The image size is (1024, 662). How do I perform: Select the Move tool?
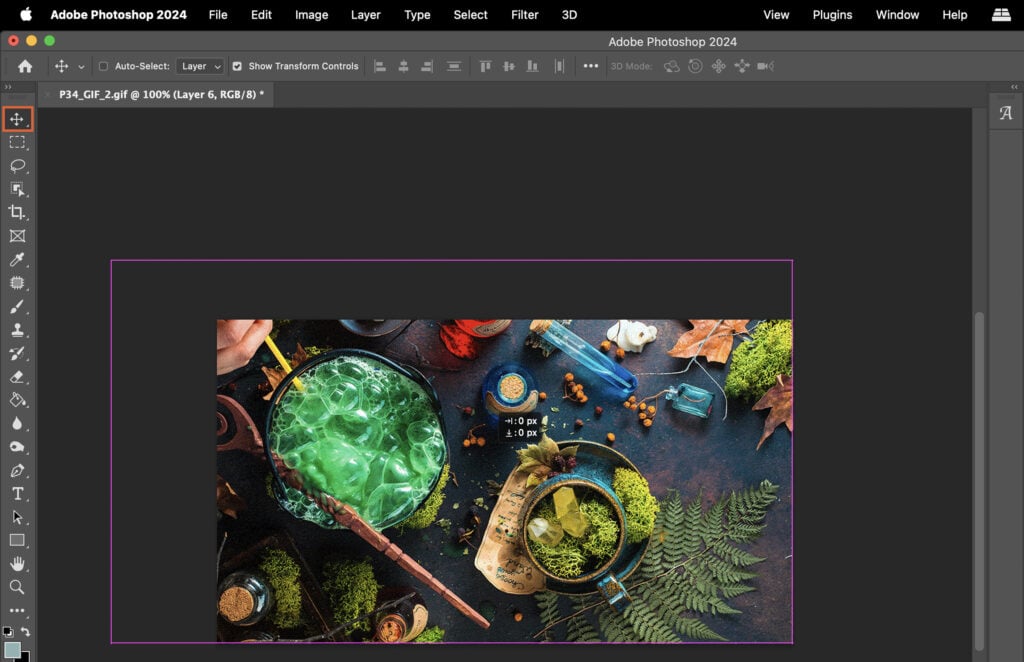(17, 118)
